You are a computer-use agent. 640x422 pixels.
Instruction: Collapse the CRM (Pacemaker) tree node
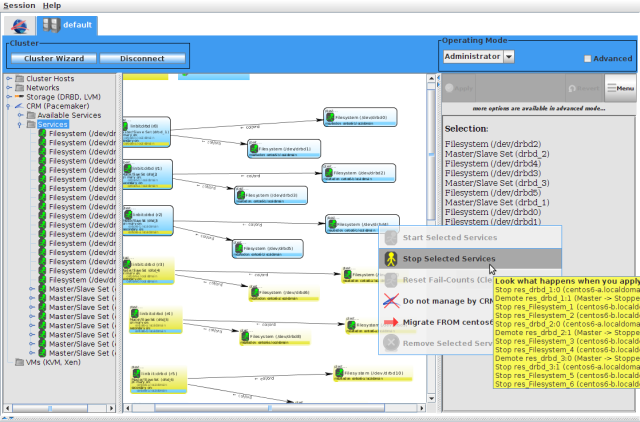click(8, 106)
